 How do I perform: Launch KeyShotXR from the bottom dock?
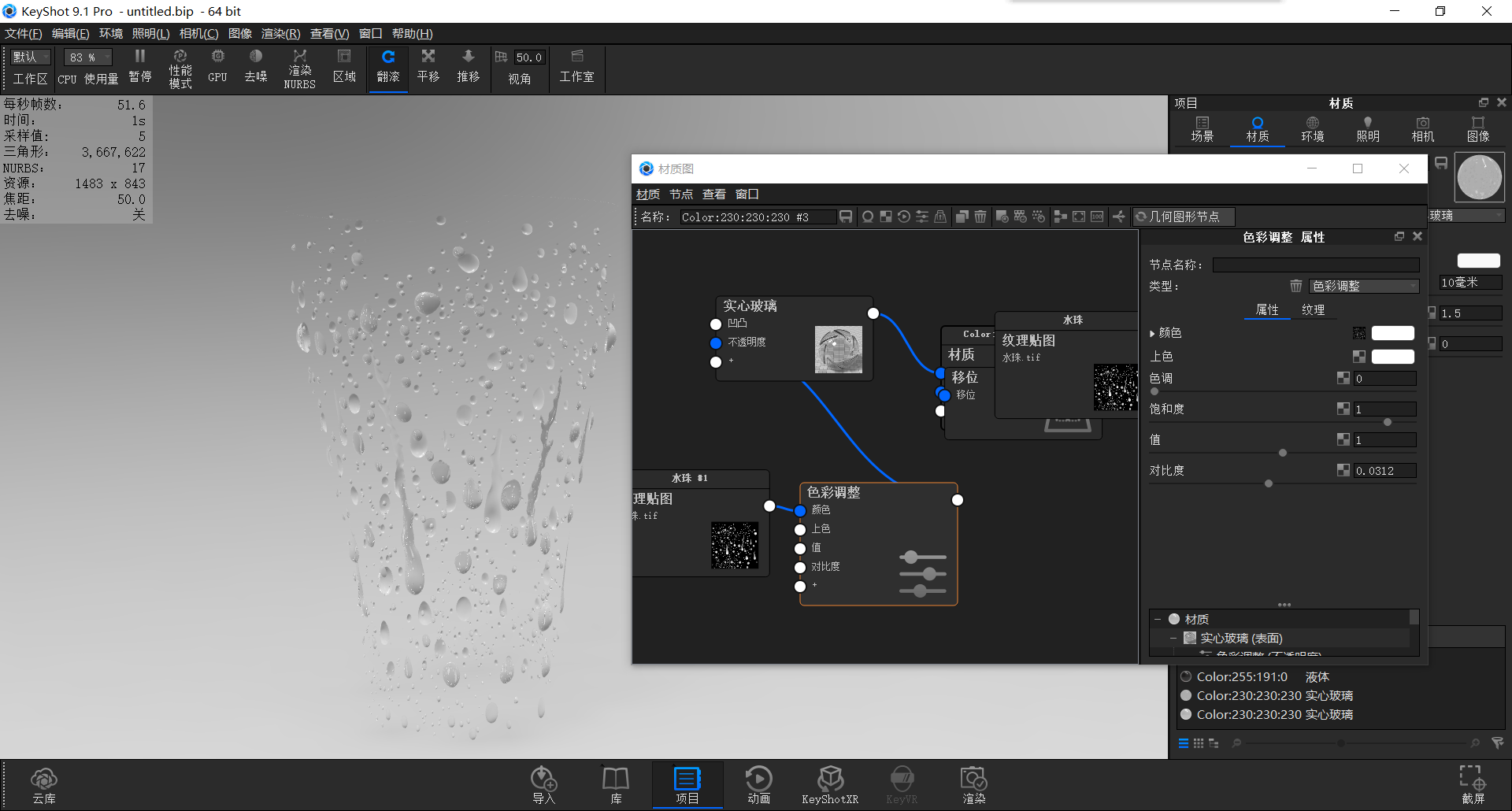click(x=830, y=783)
